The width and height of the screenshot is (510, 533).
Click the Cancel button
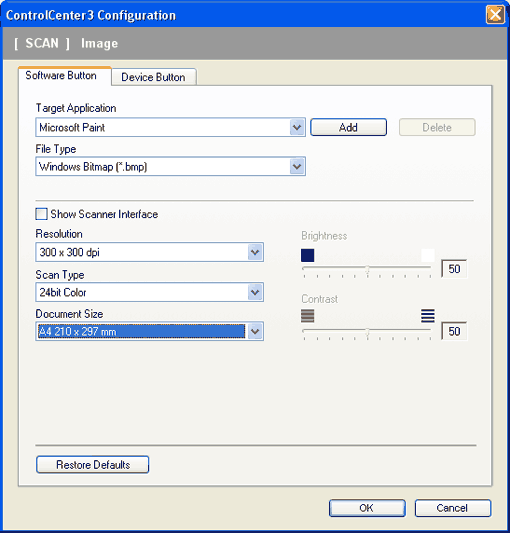(x=453, y=508)
